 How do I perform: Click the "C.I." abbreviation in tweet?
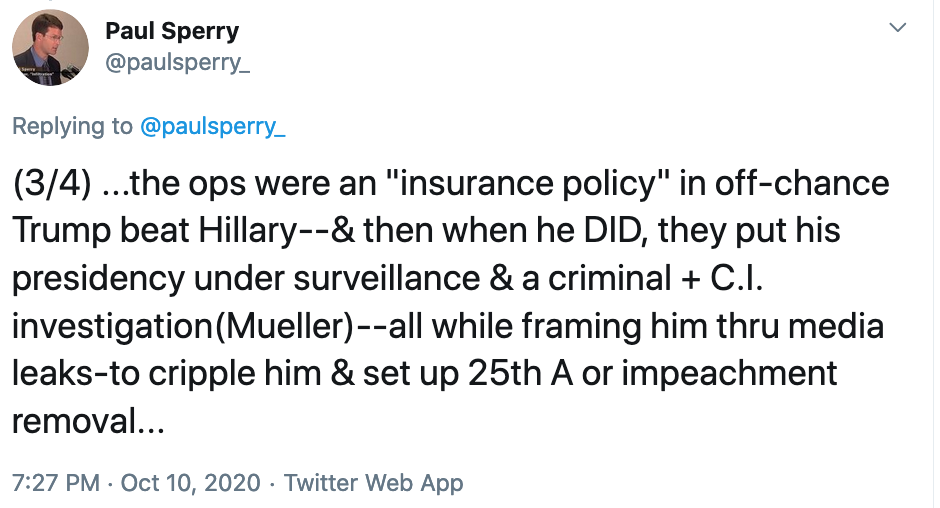click(737, 279)
